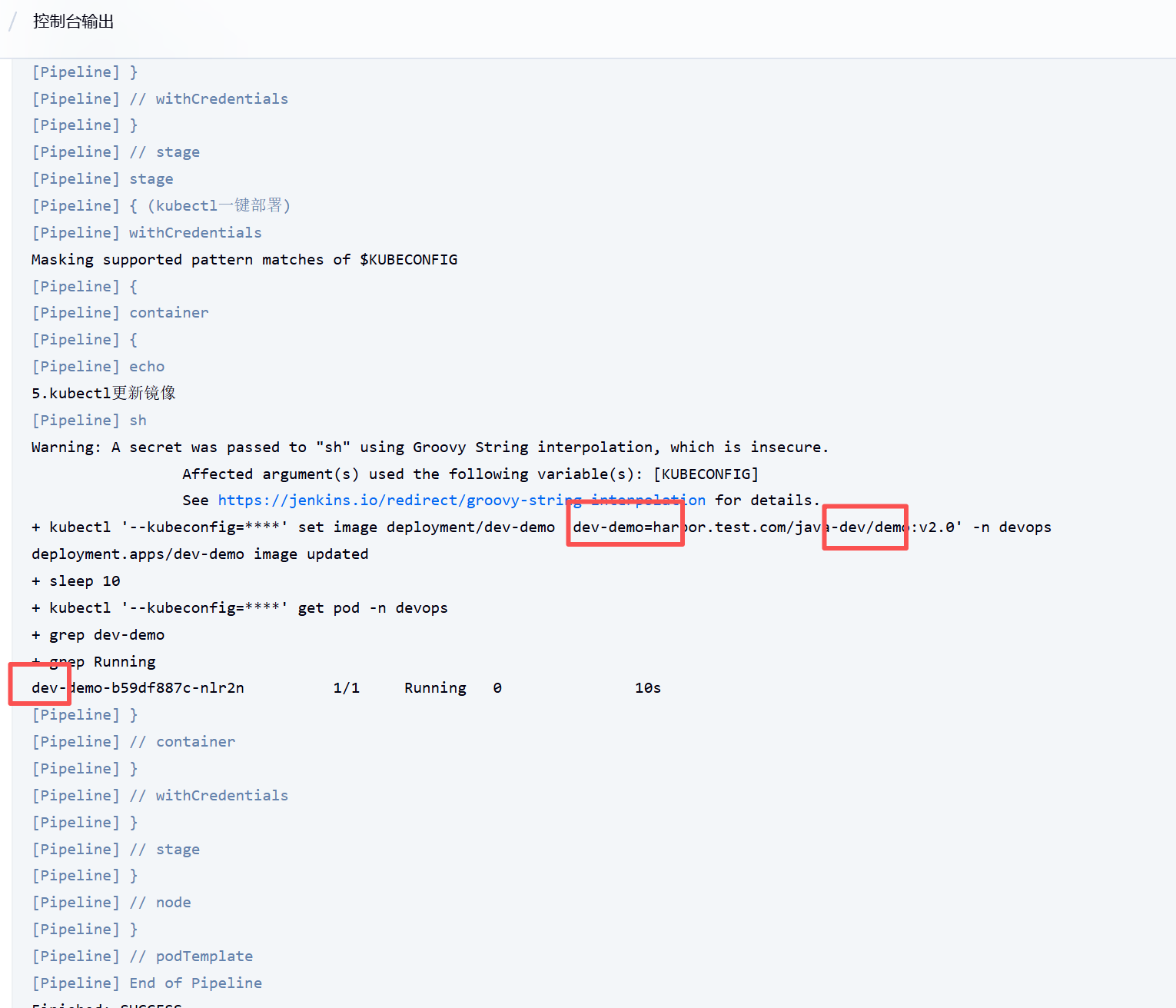Click the 控制台输出 page heading
The image size is (1176, 1008).
[74, 22]
